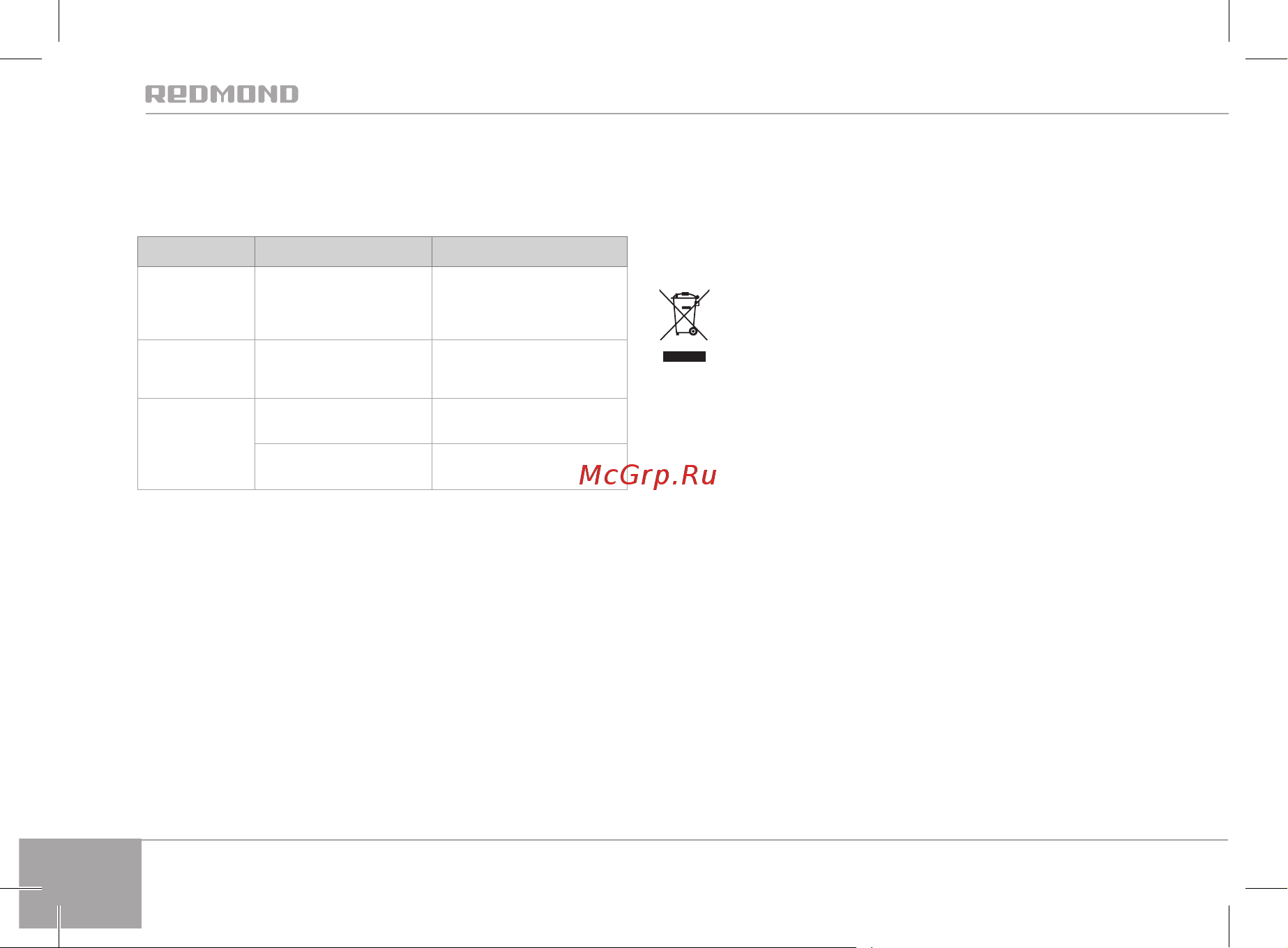Click the last-column cell in the second body row
Screen dimensions: 1288x948
tap(529, 369)
